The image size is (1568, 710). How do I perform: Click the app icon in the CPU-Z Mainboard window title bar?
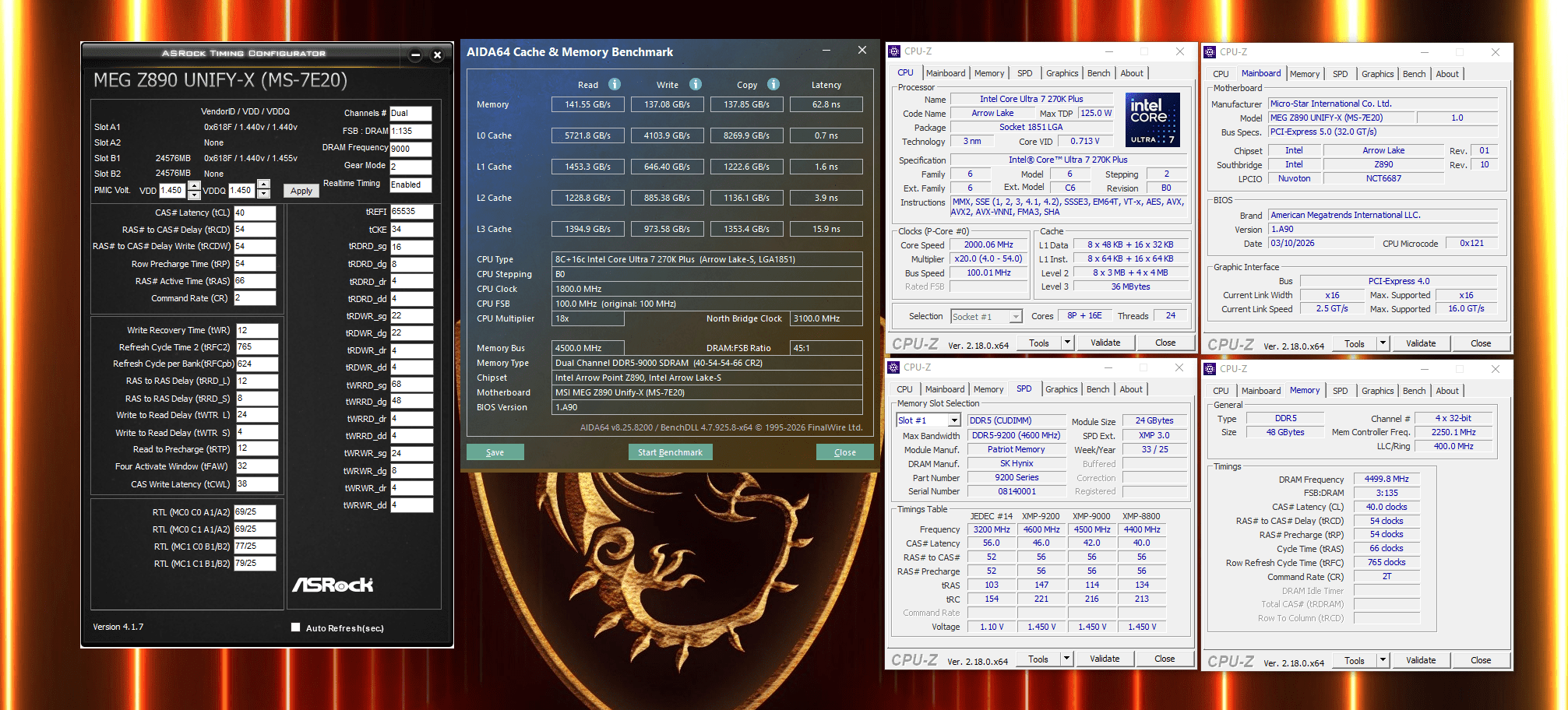pos(1210,52)
